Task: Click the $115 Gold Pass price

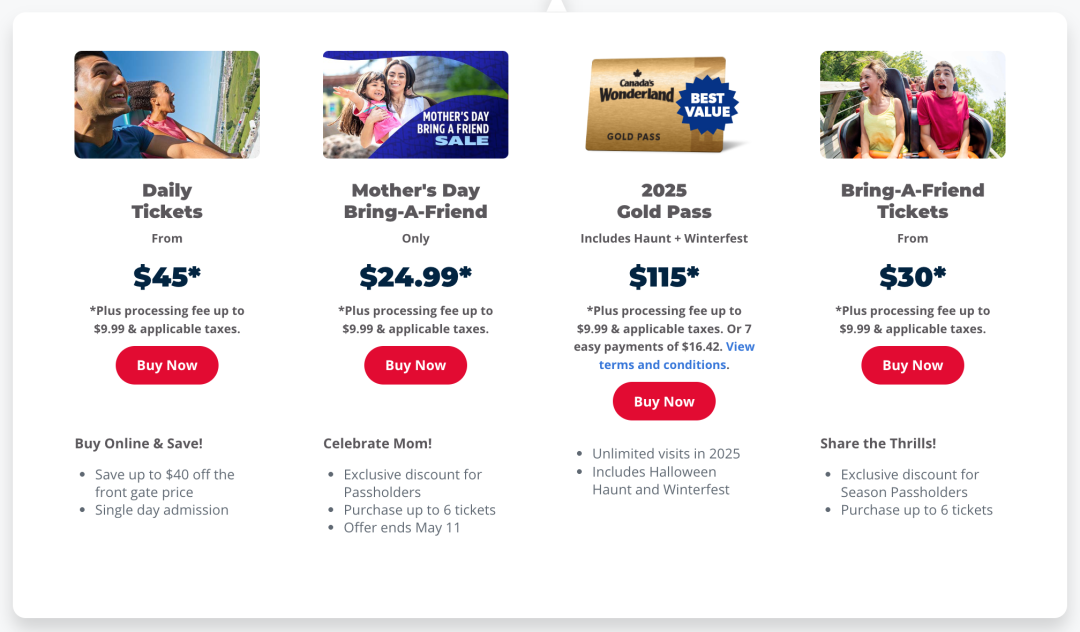Action: point(664,277)
